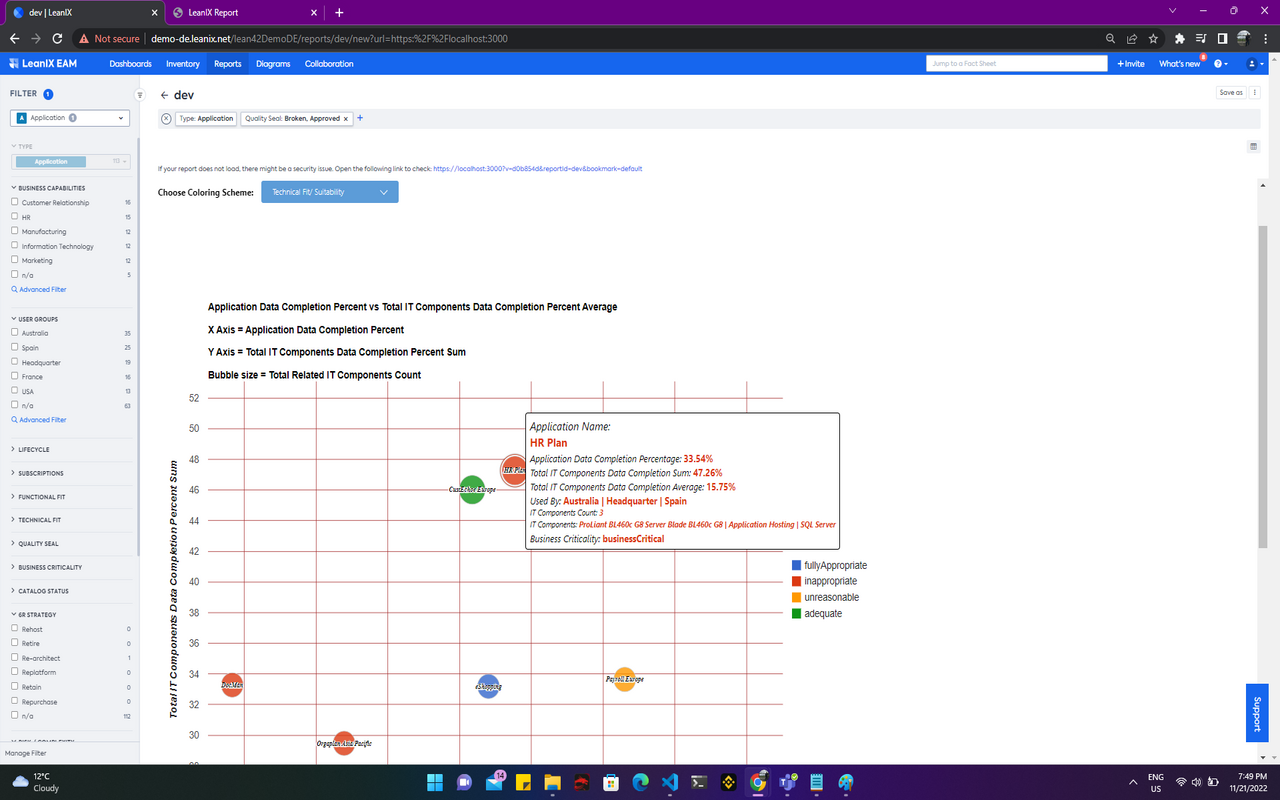1280x800 pixels.
Task: Check the Re-architect 6R strategy
Action: (14, 658)
